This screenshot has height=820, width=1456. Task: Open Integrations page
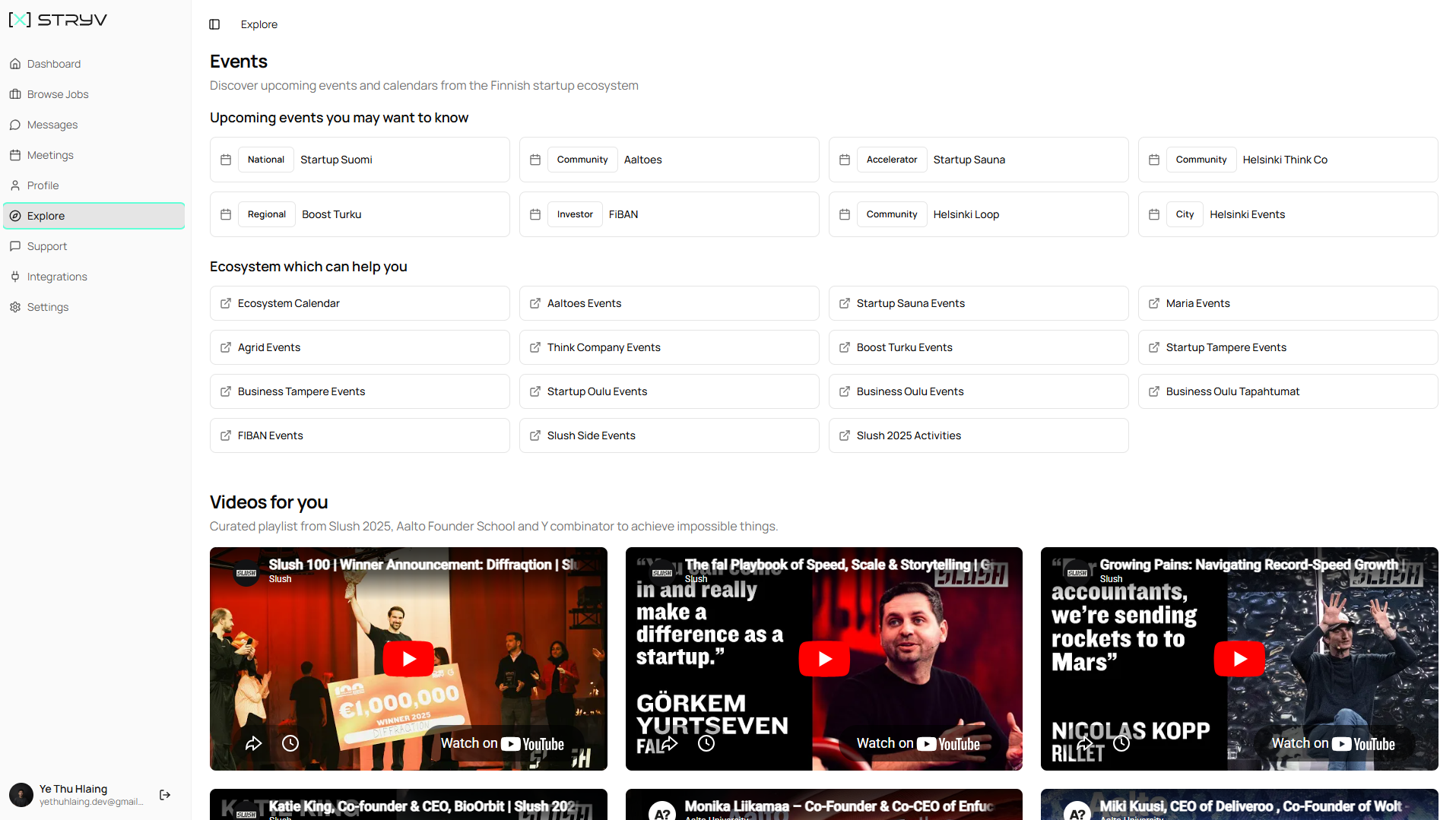[x=94, y=277]
